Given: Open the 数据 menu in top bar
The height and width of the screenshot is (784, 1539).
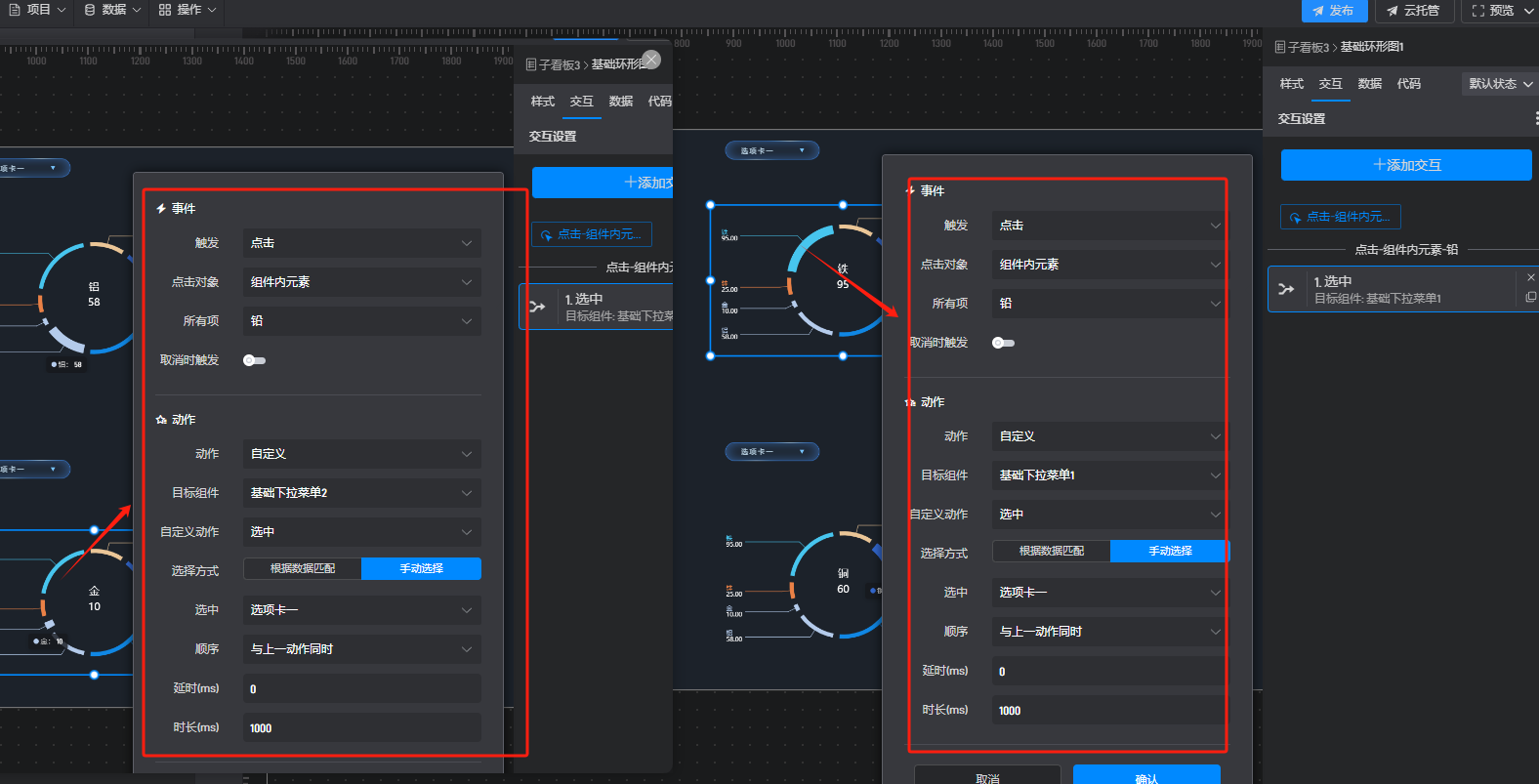Looking at the screenshot, I should (112, 10).
